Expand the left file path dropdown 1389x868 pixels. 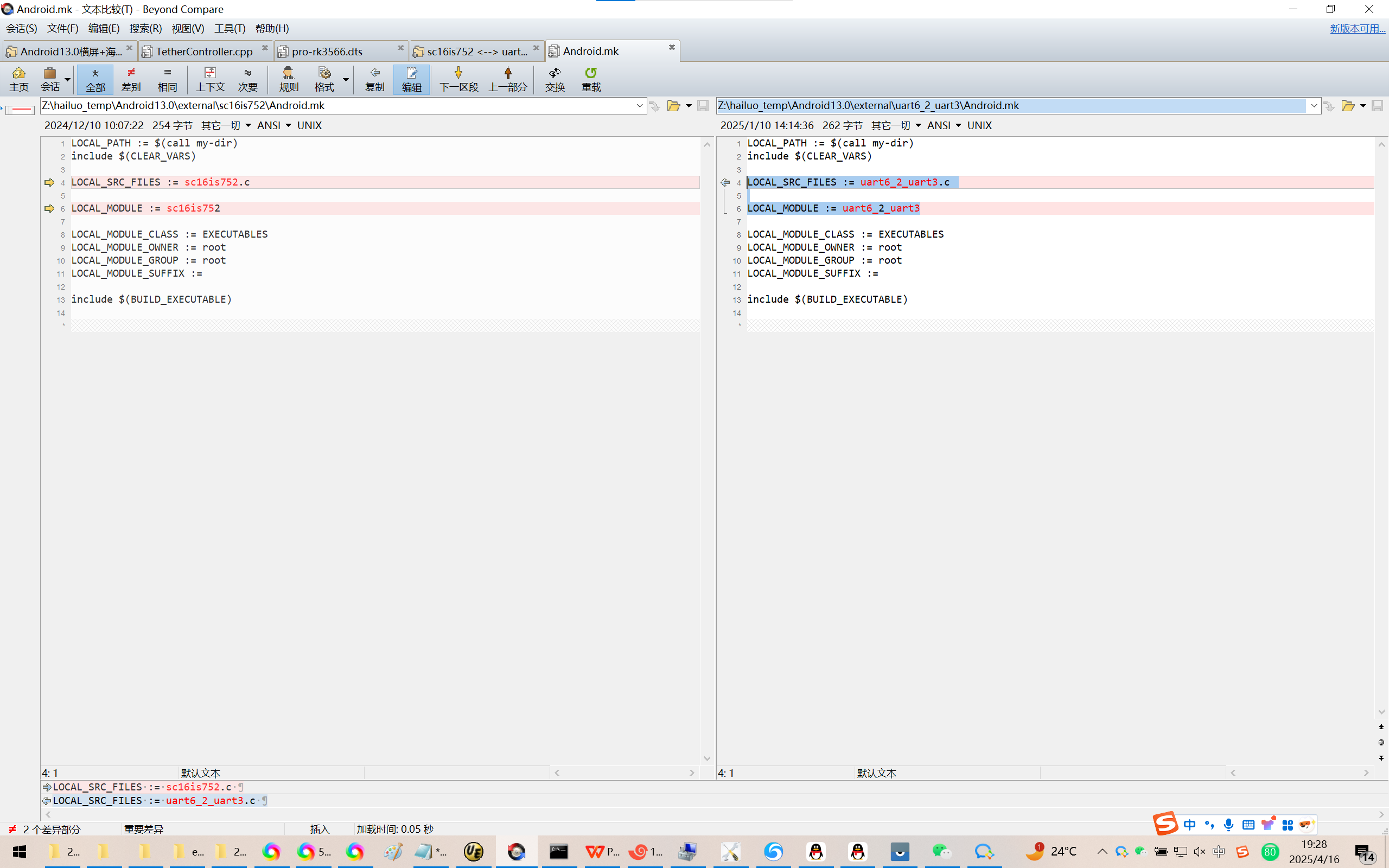639,106
